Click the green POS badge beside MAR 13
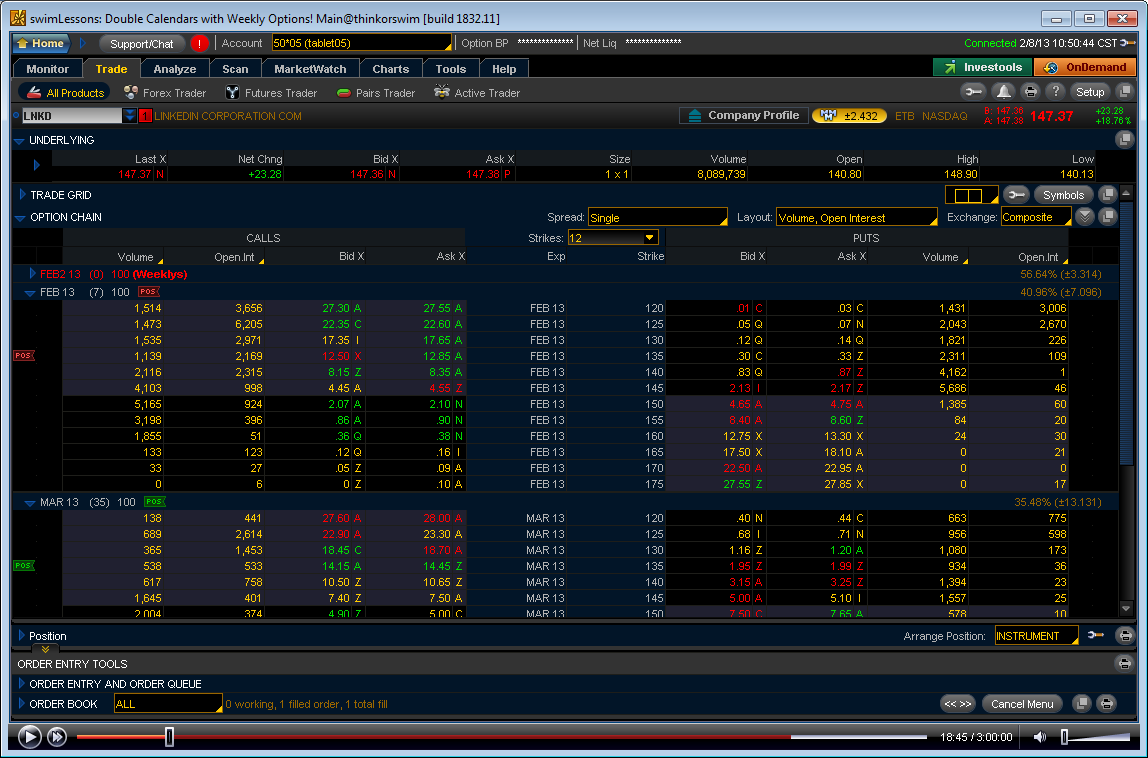 [154, 502]
